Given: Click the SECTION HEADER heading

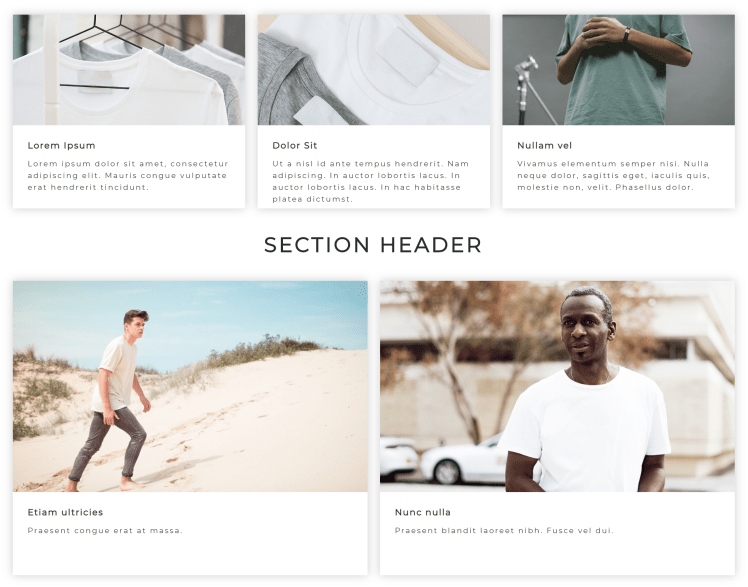Looking at the screenshot, I should (373, 245).
